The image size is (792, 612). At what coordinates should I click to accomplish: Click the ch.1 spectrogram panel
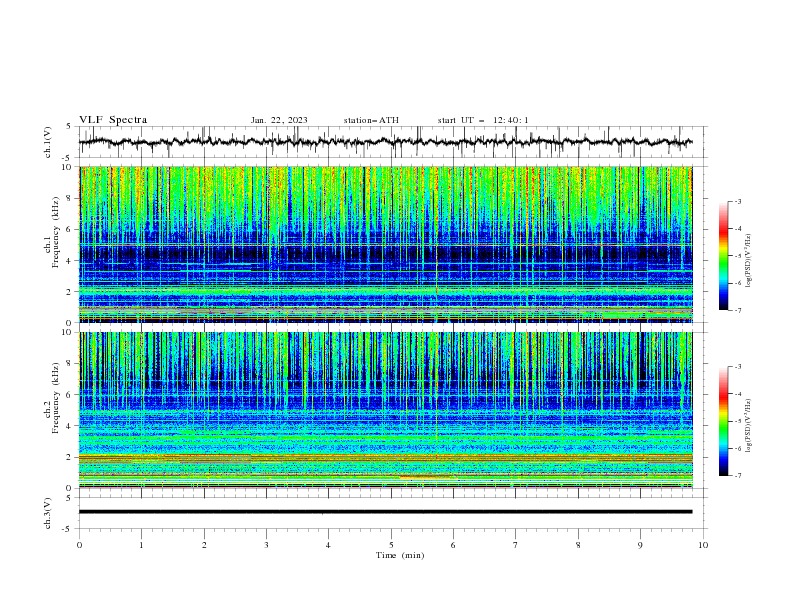385,244
